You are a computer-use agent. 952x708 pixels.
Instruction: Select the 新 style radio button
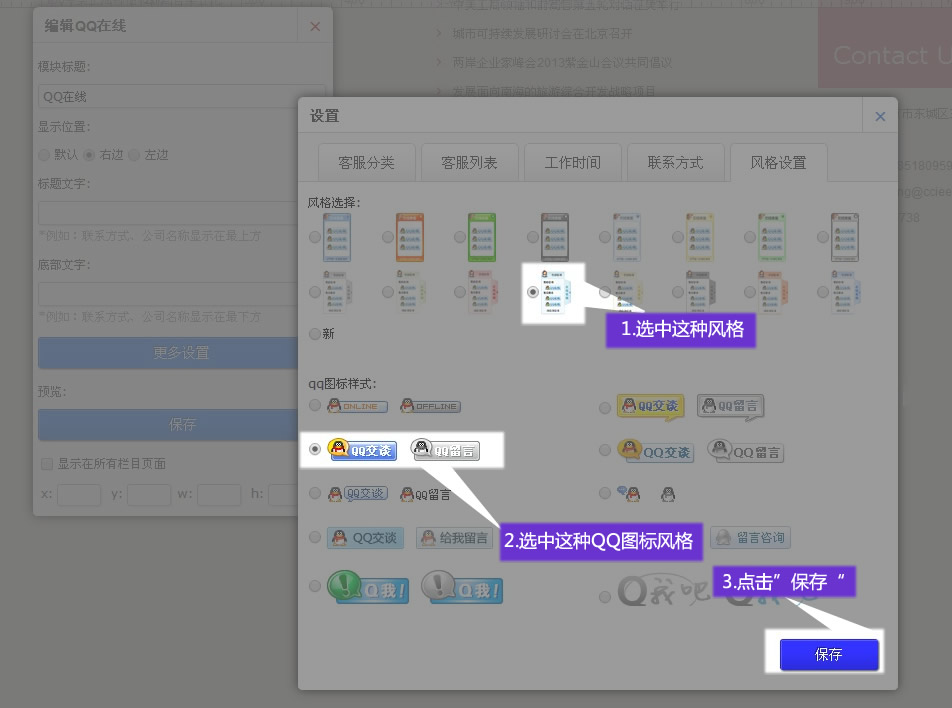point(314,334)
